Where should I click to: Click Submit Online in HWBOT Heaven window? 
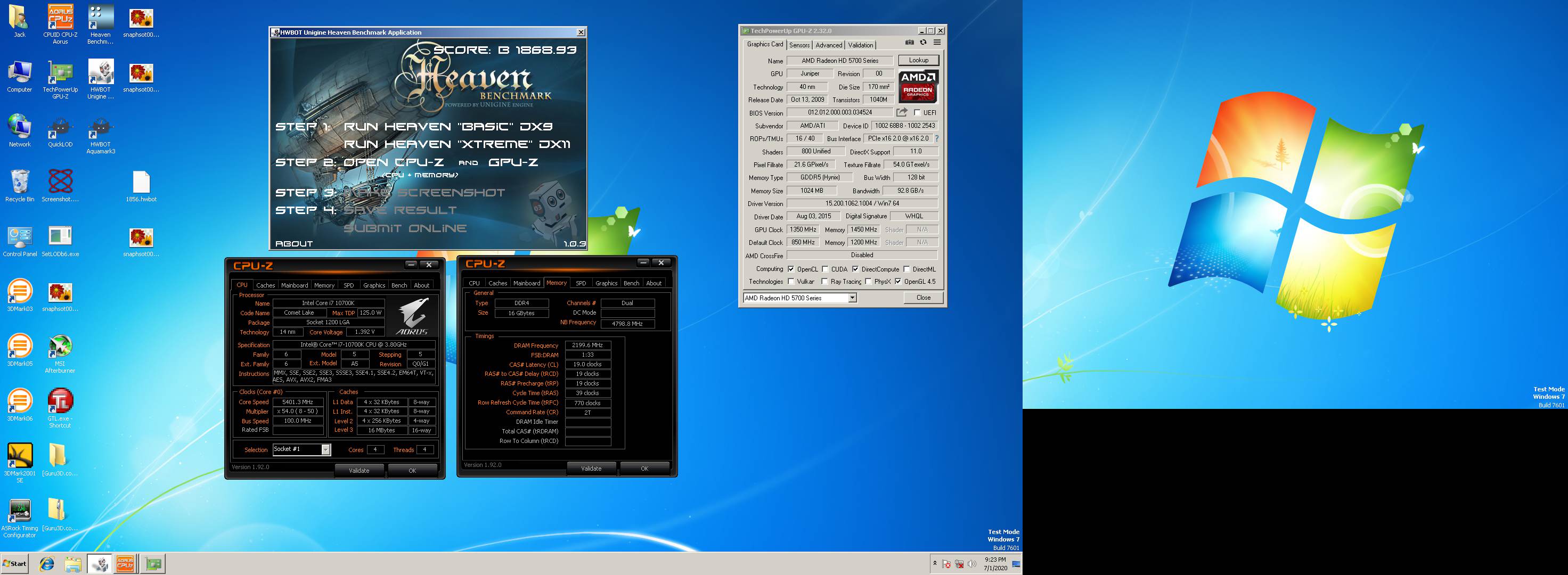tap(405, 229)
